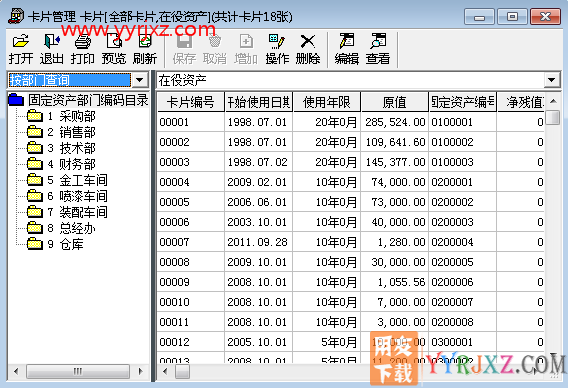Image resolution: width=568 pixels, height=388 pixels.
Task: Click the 删除 (Delete) toolbar icon
Action: coord(308,49)
